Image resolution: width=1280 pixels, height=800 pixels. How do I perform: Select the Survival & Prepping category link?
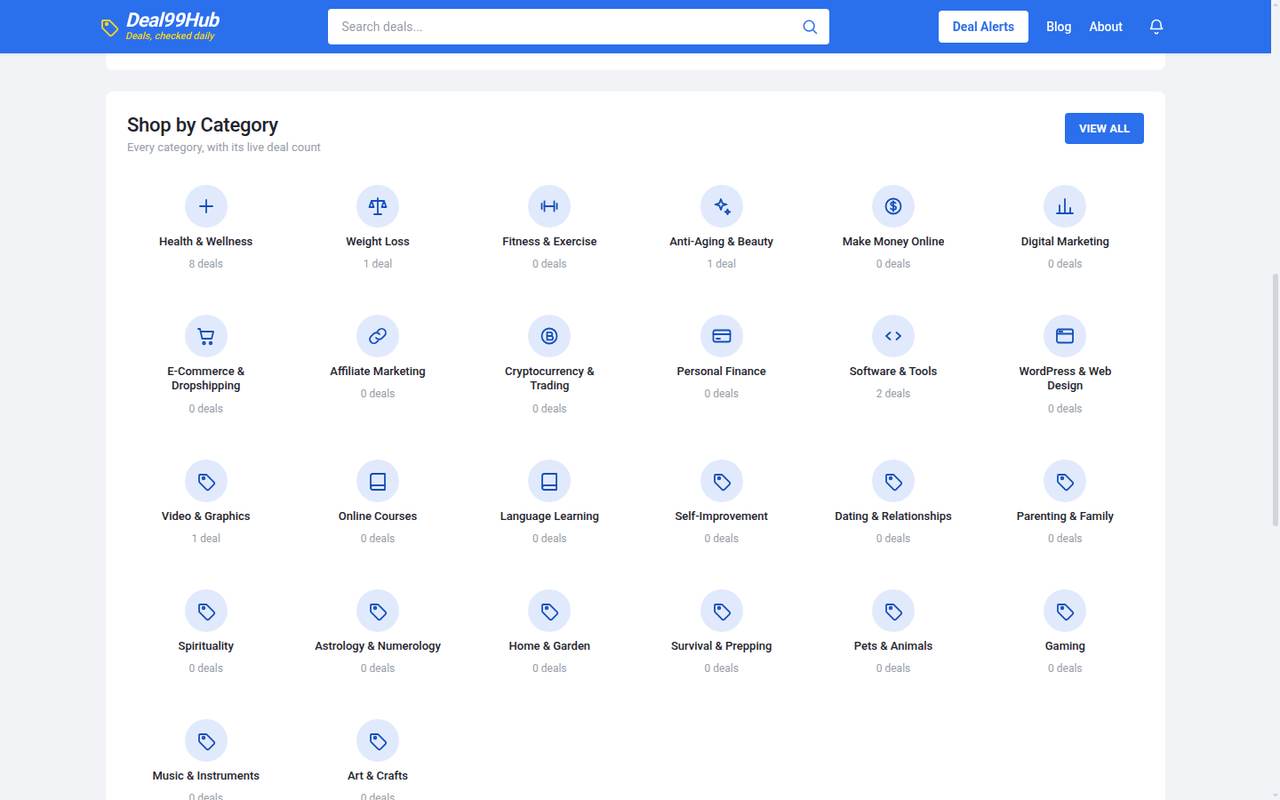[x=721, y=646]
